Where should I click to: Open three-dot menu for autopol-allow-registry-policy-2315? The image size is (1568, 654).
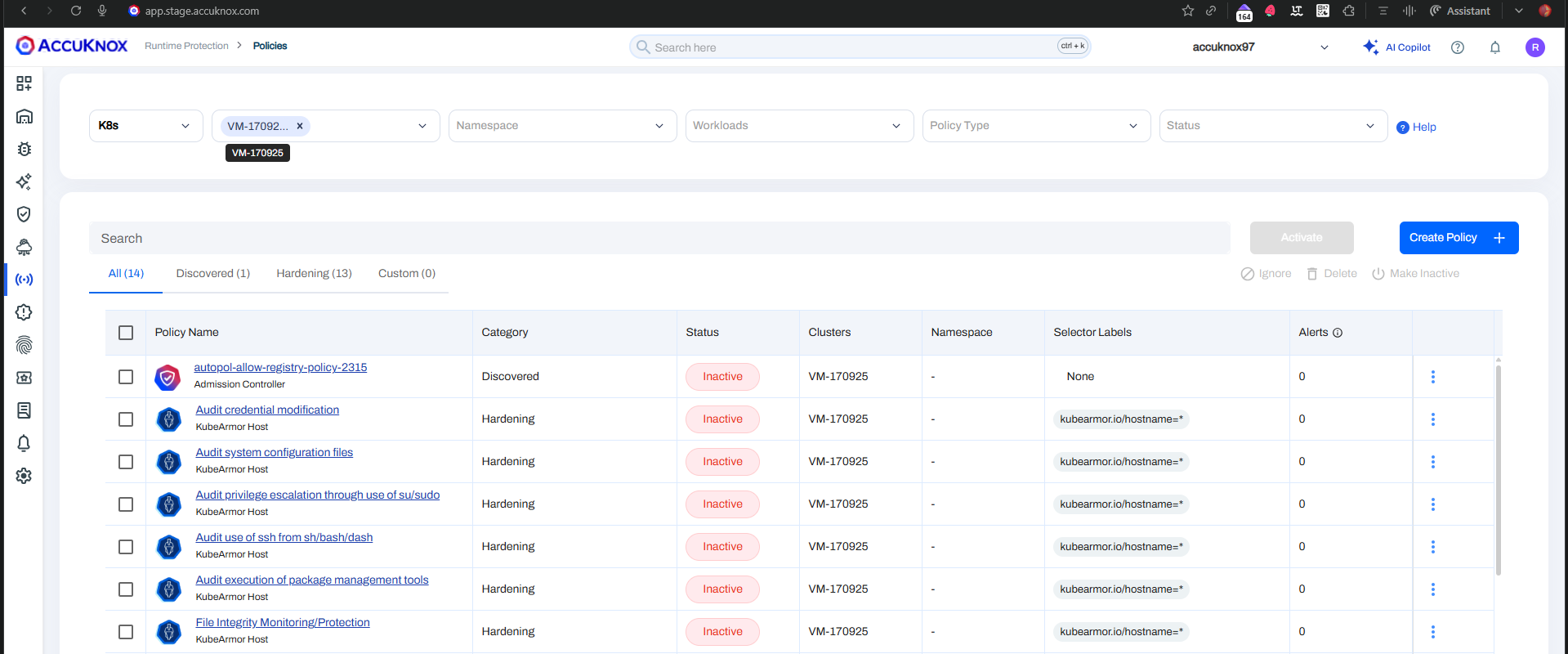pos(1432,377)
